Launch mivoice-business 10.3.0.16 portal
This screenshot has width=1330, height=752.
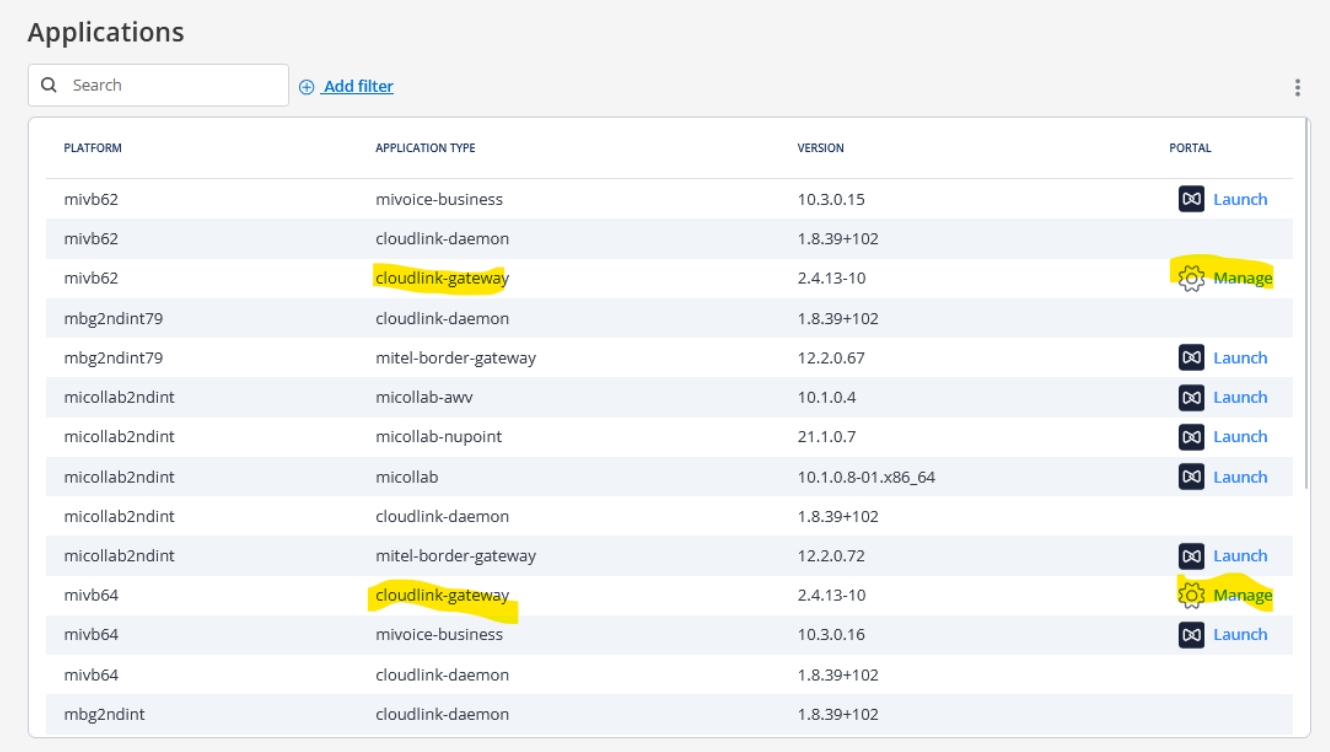1240,634
